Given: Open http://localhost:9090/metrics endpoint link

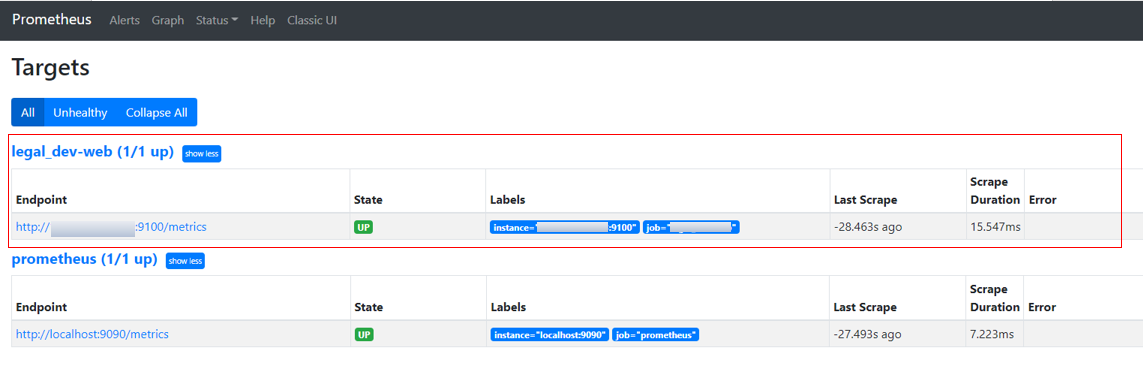Looking at the screenshot, I should [x=93, y=334].
